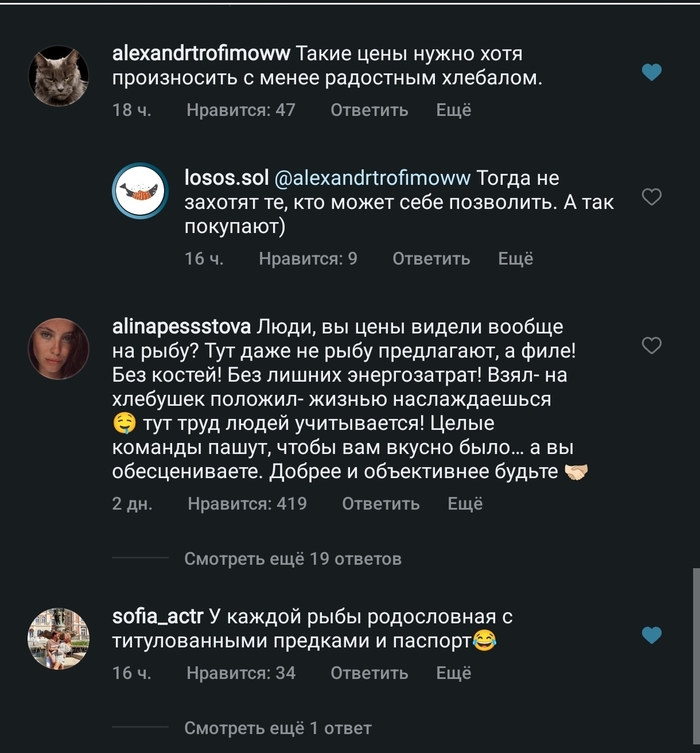Reply to alinapessstova's comment
The image size is (700, 753).
(381, 504)
